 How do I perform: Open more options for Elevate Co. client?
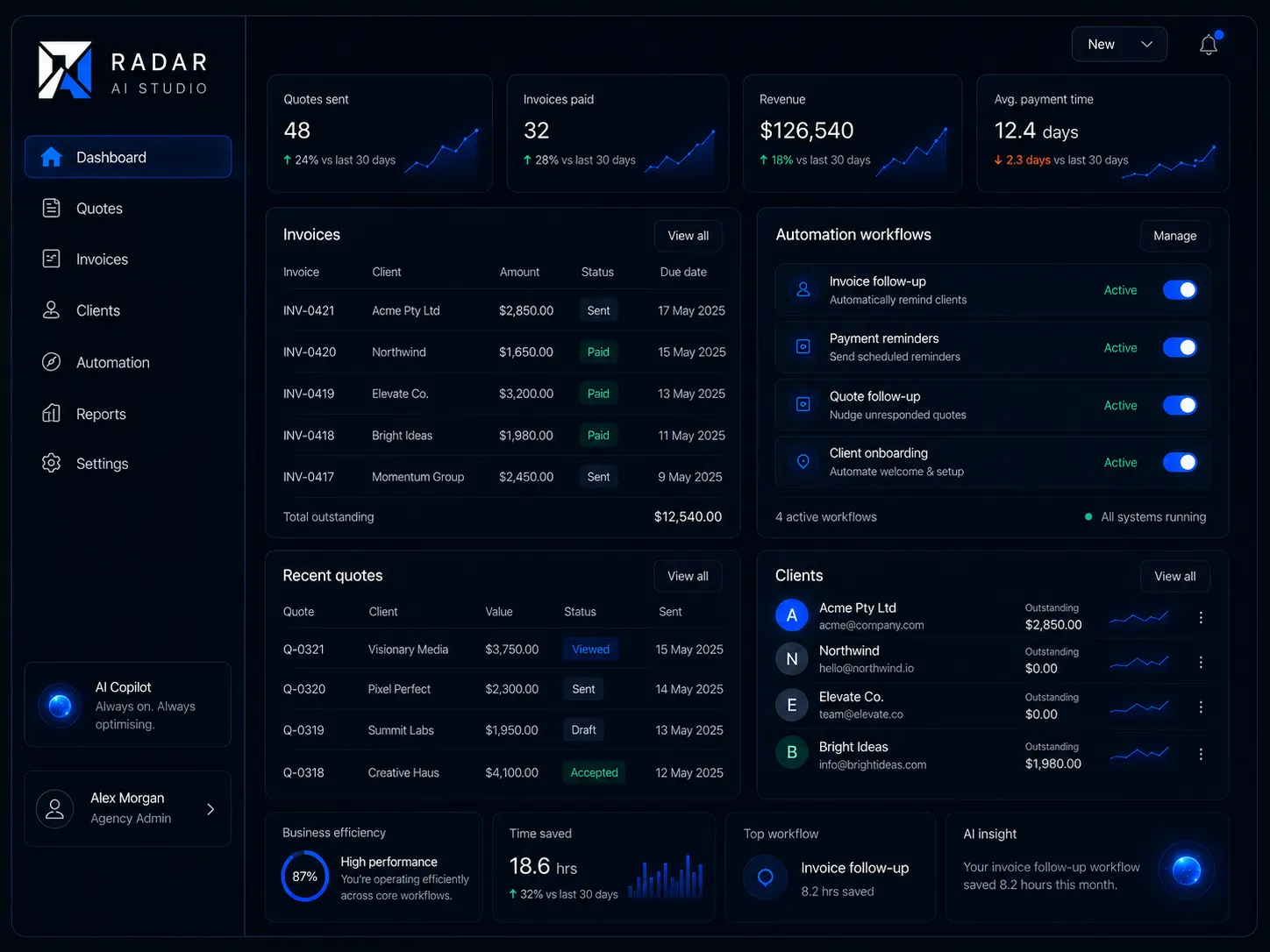(x=1201, y=707)
